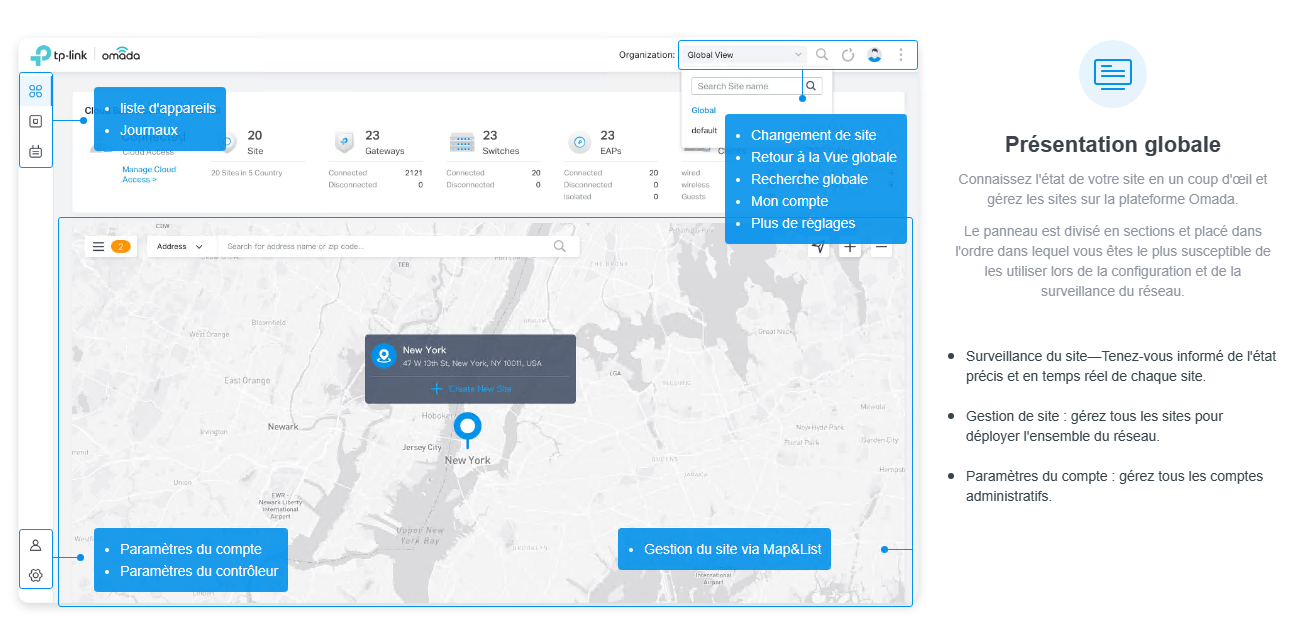The image size is (1300, 634).
Task: Open Plus de réglages three-dot icon
Action: point(900,54)
